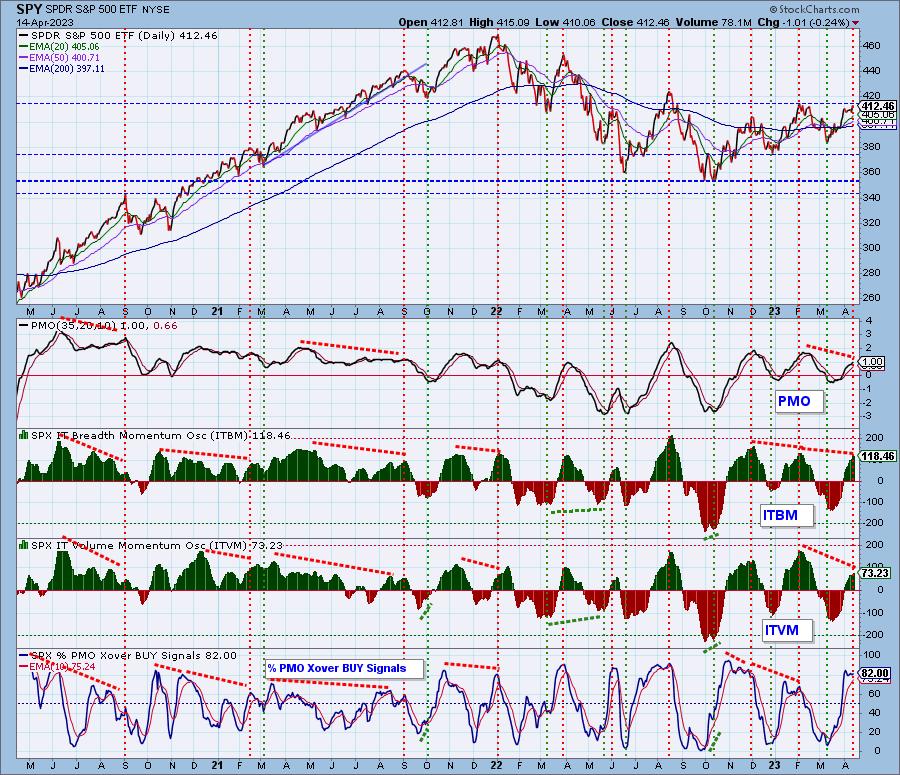900x775 pixels.
Task: Click the SPY ticker symbol heading
Action: 29,9
